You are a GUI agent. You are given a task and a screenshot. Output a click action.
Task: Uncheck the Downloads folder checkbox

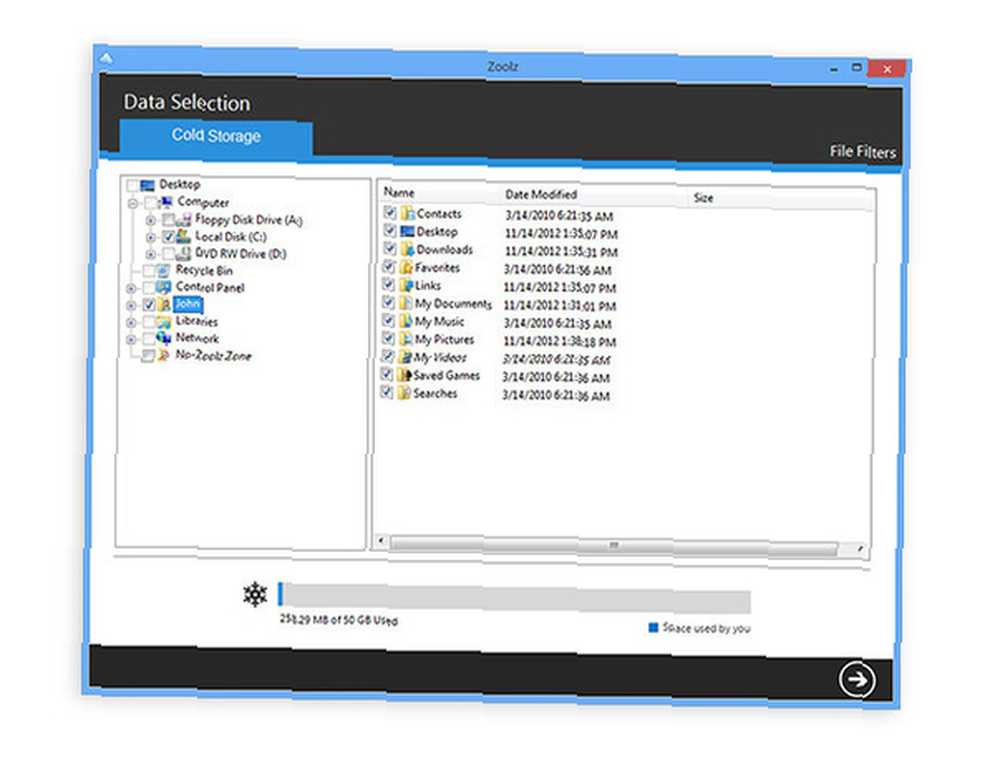coord(389,248)
